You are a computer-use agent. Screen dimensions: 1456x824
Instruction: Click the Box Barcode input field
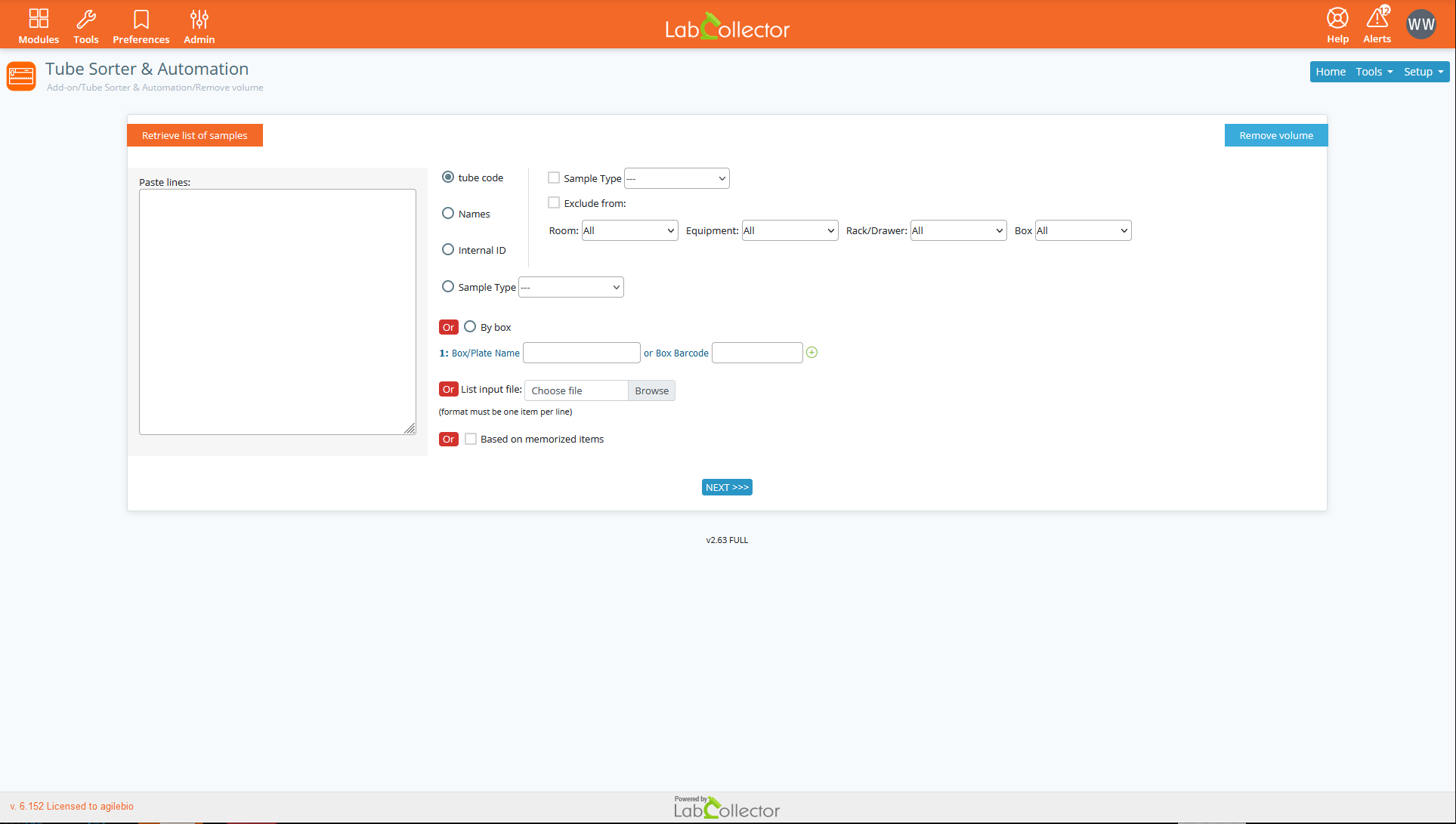pyautogui.click(x=757, y=353)
